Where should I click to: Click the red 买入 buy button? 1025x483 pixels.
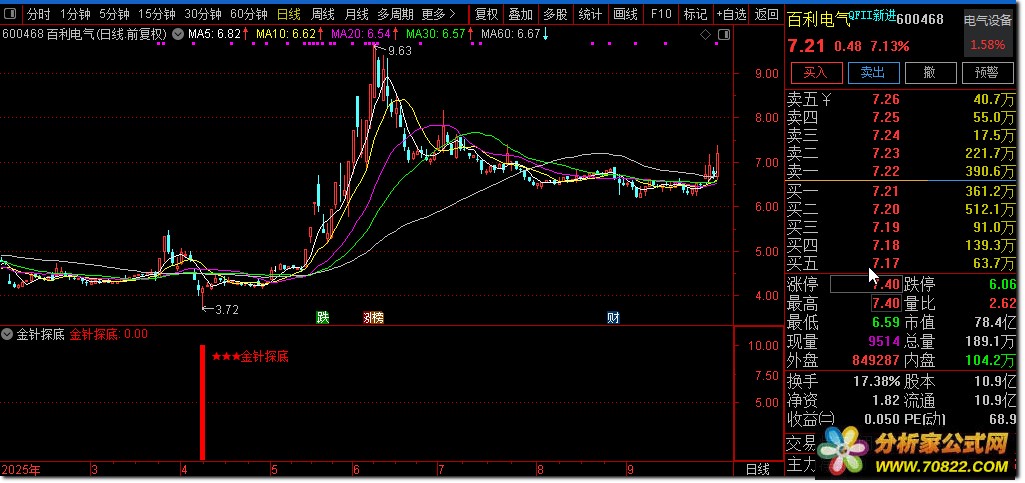815,73
